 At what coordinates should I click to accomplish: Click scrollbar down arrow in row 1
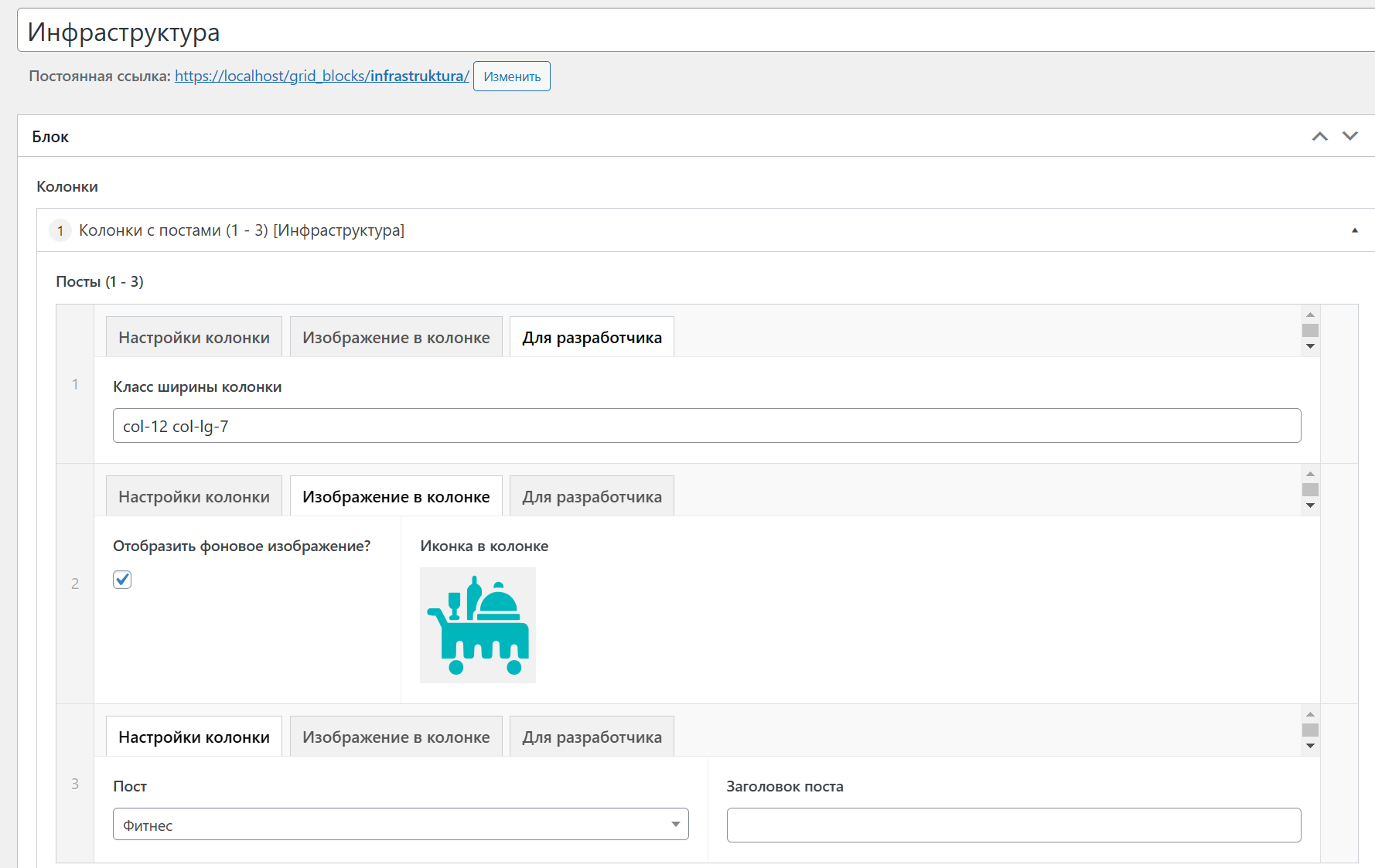click(1310, 346)
